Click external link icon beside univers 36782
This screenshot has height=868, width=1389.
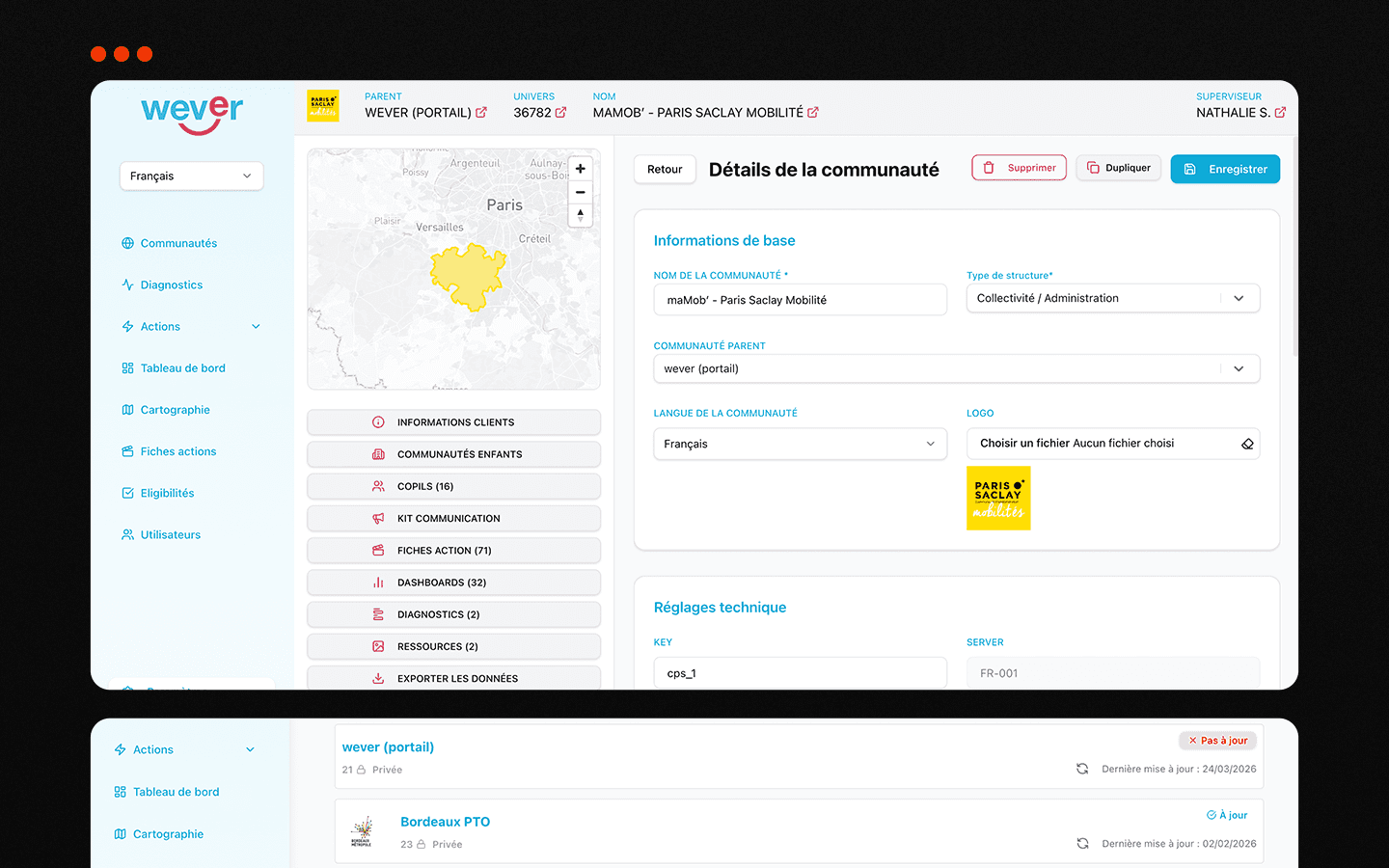click(x=560, y=113)
